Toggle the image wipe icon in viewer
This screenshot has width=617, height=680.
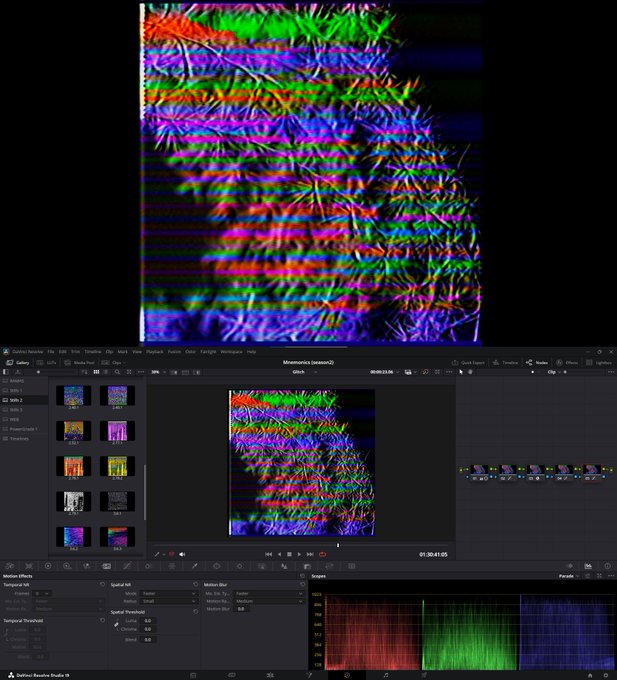click(174, 372)
